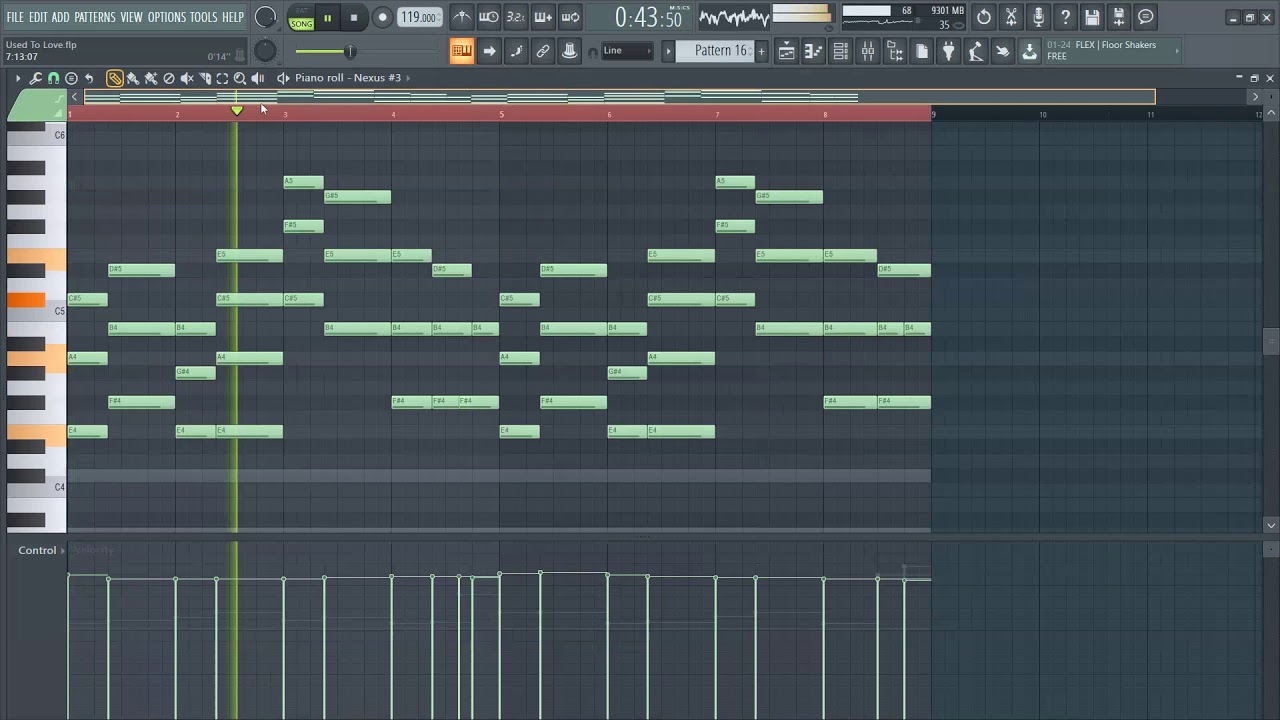The width and height of the screenshot is (1280, 720).
Task: Click the one-click audio recording microphone icon
Action: click(x=1038, y=17)
